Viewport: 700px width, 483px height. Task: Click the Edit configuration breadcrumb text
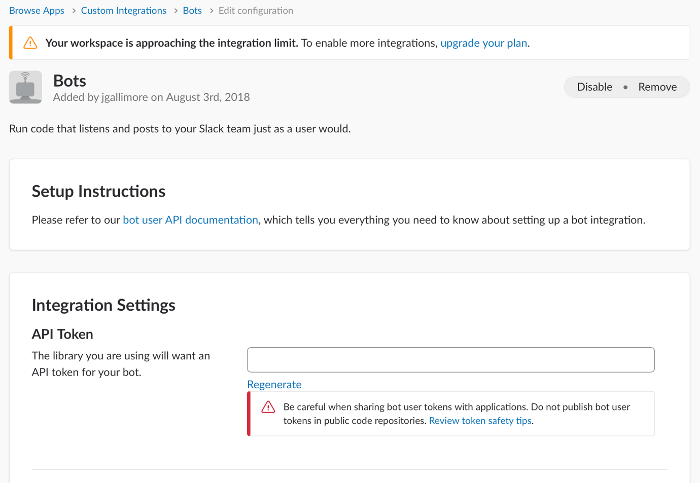[x=256, y=11]
